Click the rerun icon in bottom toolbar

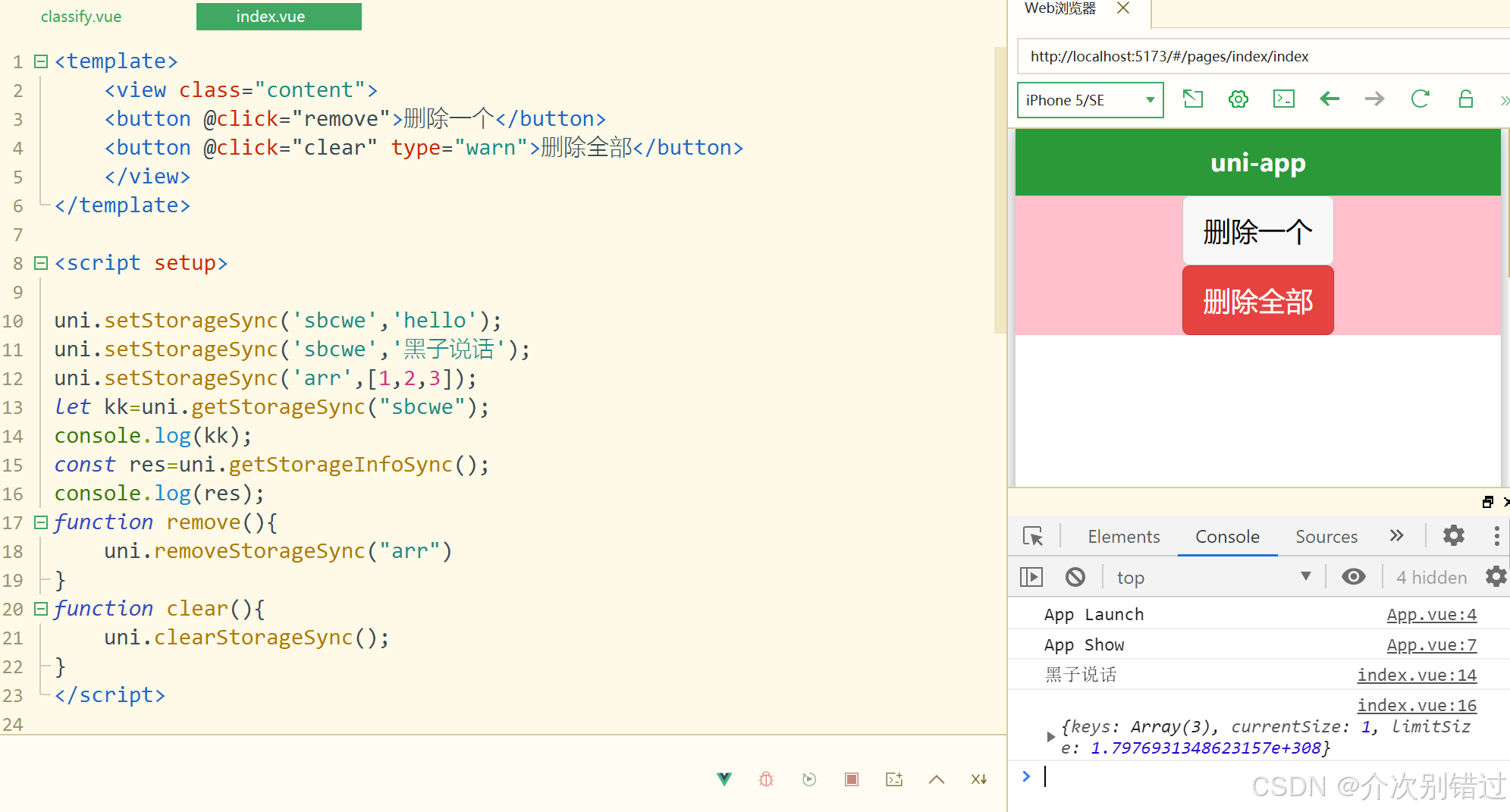[809, 779]
